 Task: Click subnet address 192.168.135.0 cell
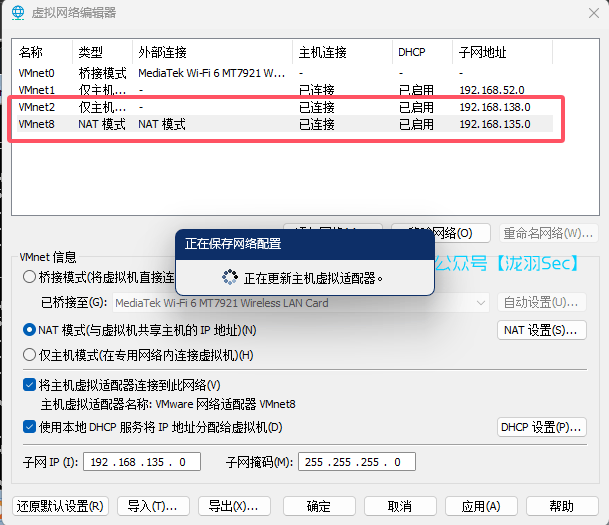[495, 124]
